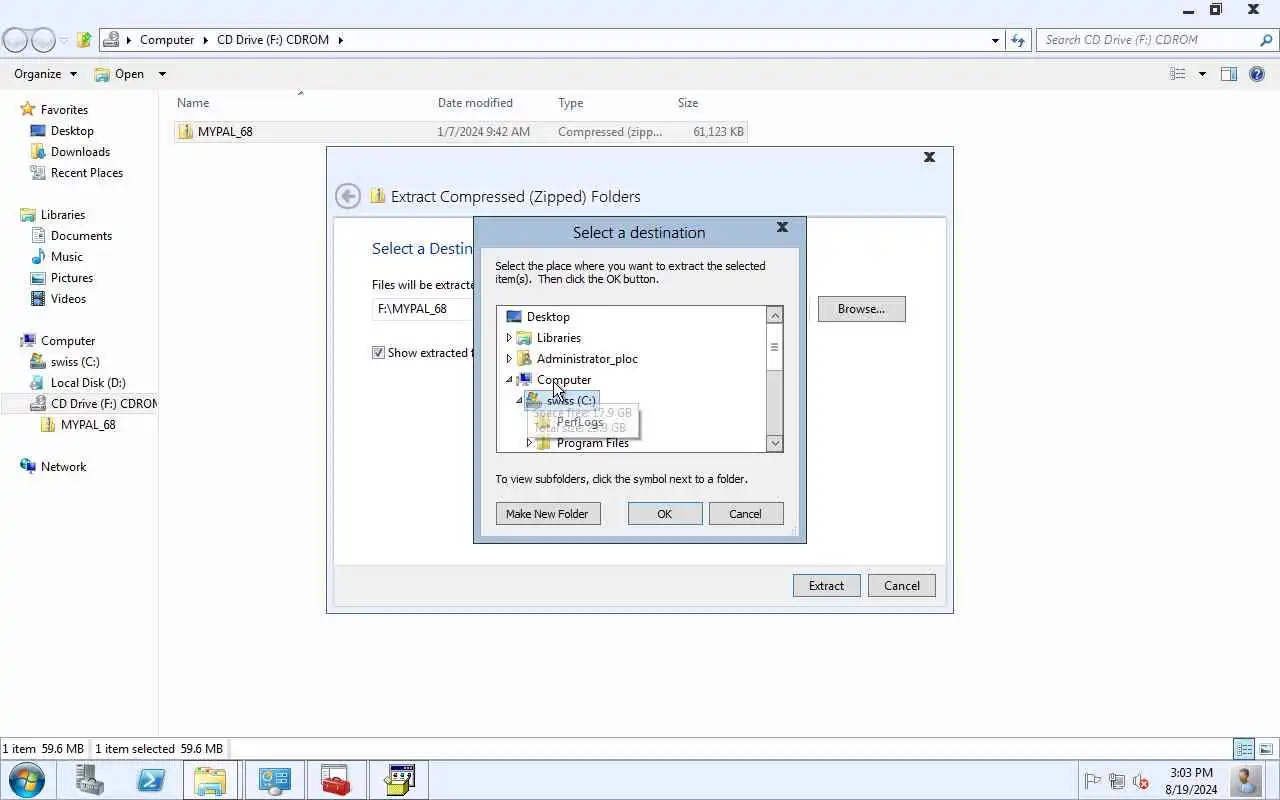Click the Open toolbar button

coord(120,74)
